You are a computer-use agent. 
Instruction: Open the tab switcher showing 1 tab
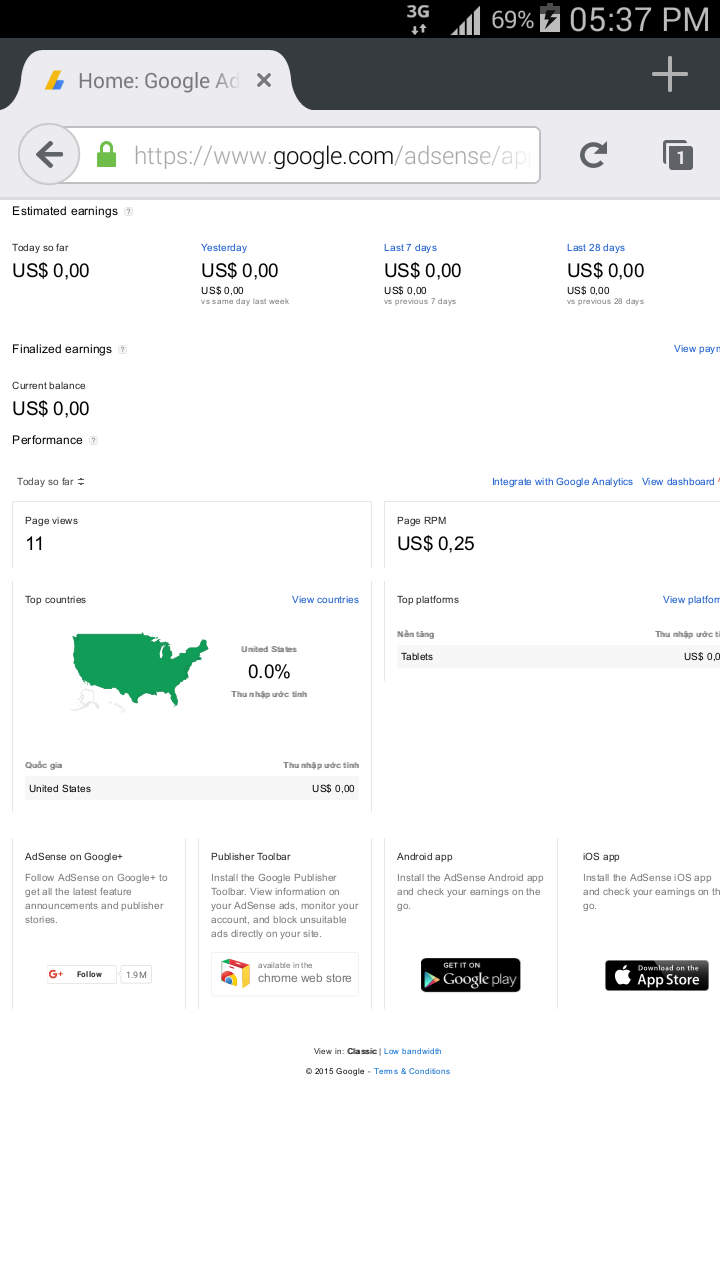point(678,155)
